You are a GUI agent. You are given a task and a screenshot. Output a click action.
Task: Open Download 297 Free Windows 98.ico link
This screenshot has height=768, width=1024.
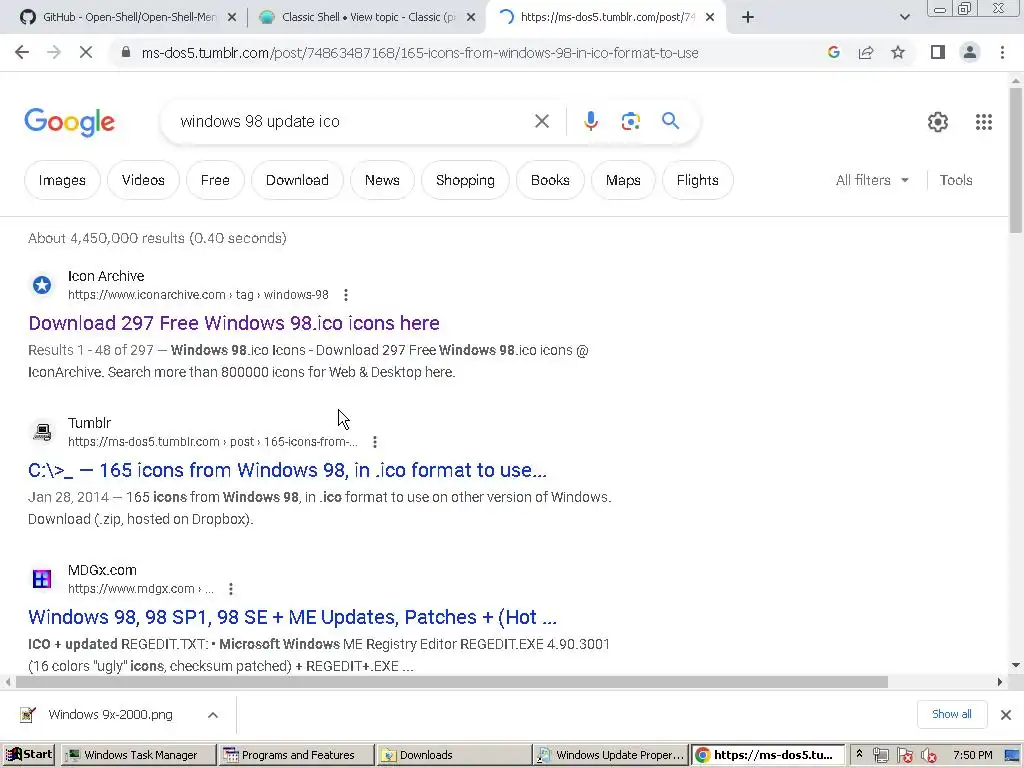[234, 323]
